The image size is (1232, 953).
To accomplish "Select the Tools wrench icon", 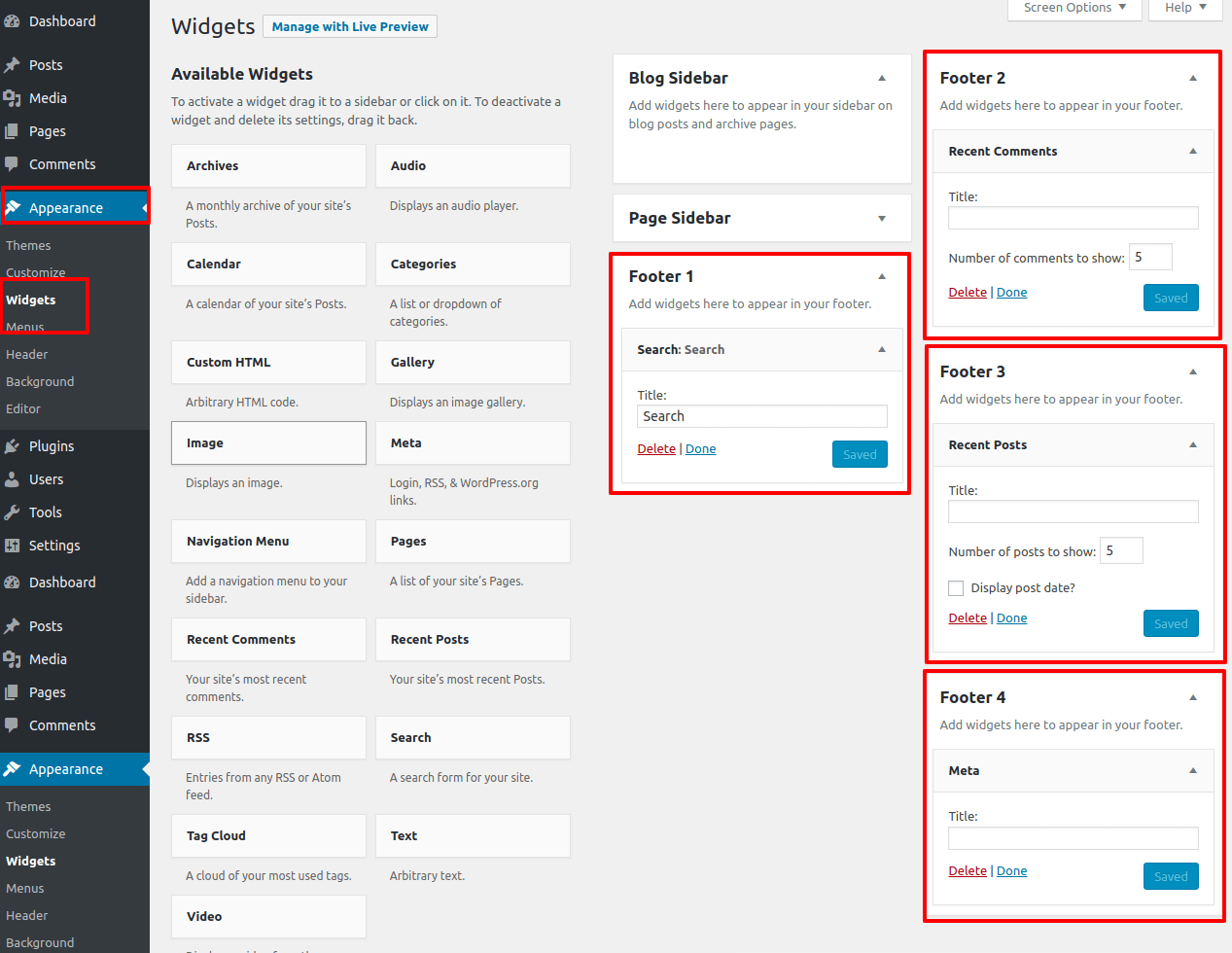I will point(14,512).
